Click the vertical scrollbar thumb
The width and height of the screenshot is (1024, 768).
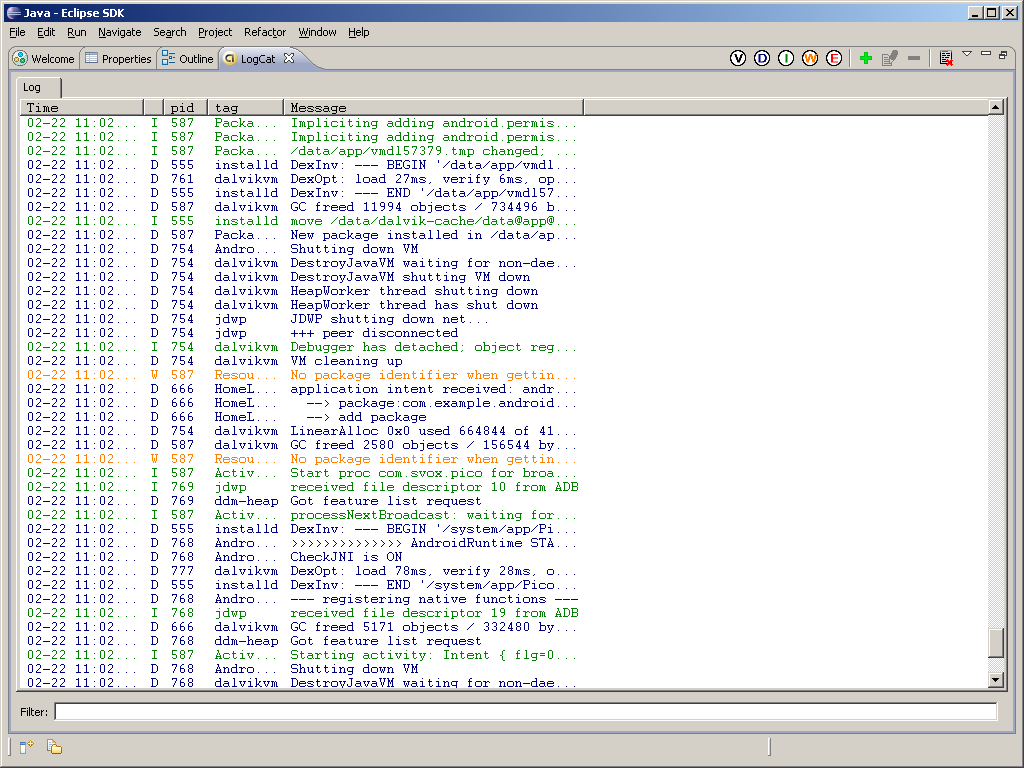click(995, 643)
